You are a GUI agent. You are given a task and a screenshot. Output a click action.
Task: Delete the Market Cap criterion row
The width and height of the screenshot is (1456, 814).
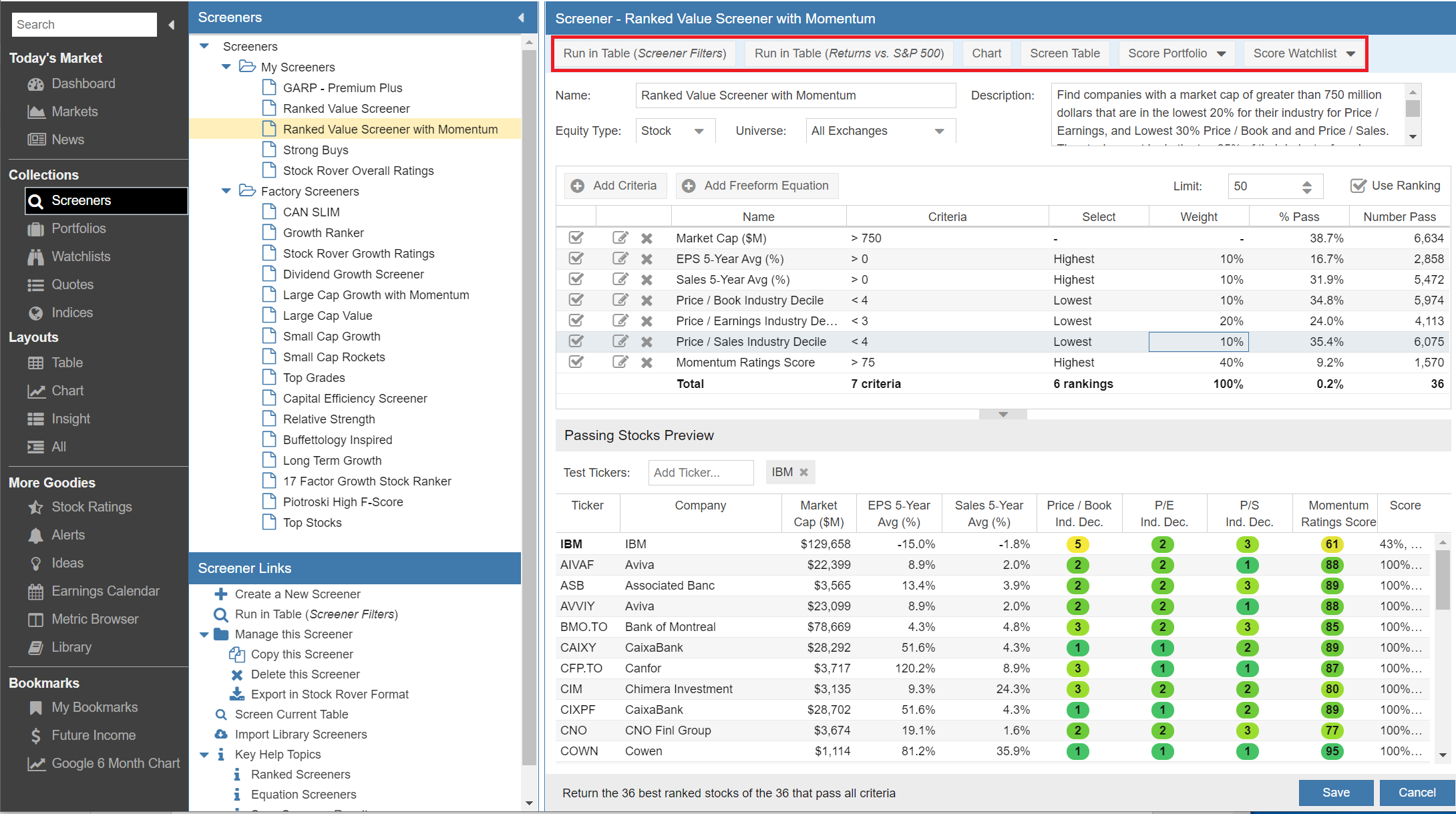click(647, 238)
